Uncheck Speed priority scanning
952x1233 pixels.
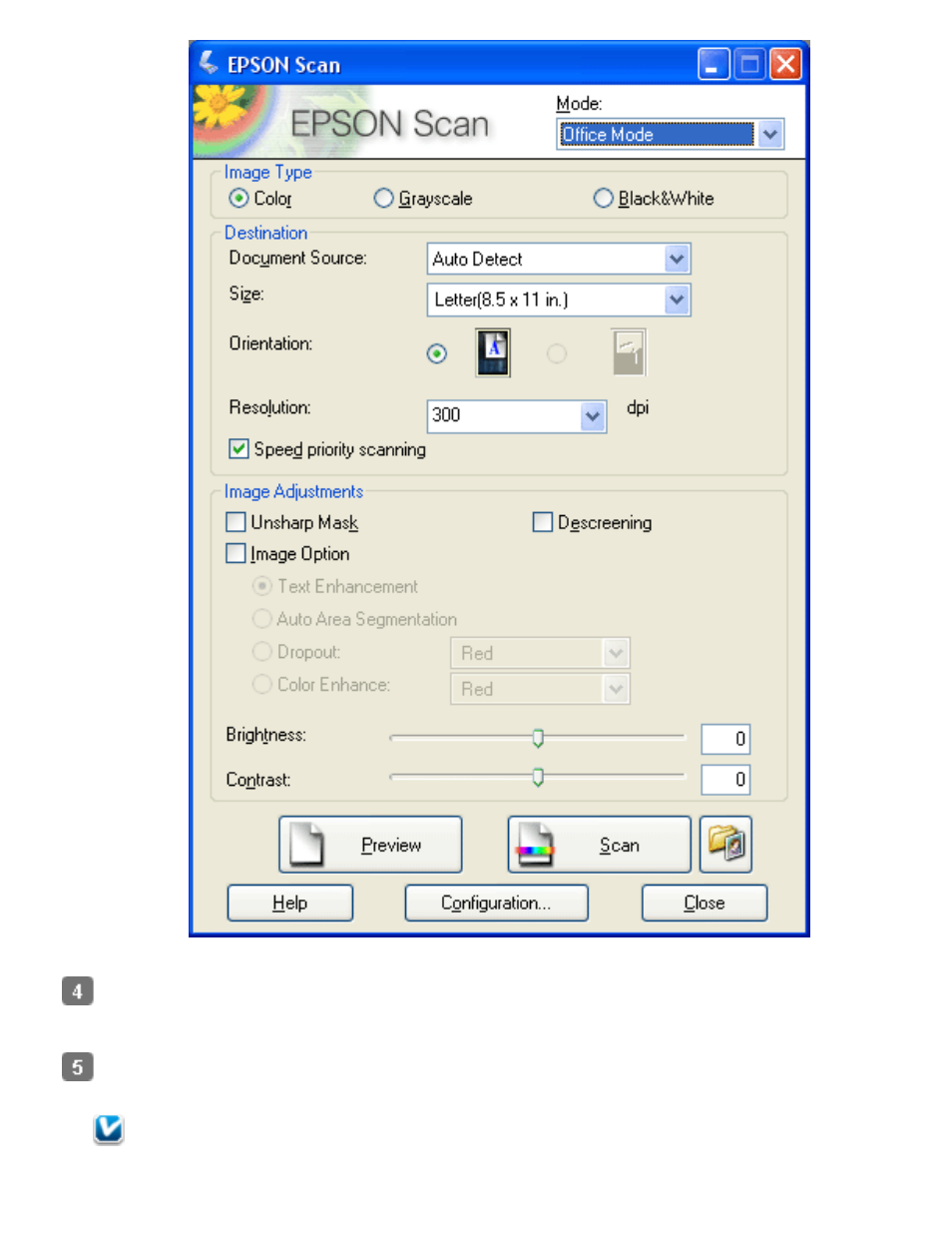tap(238, 448)
